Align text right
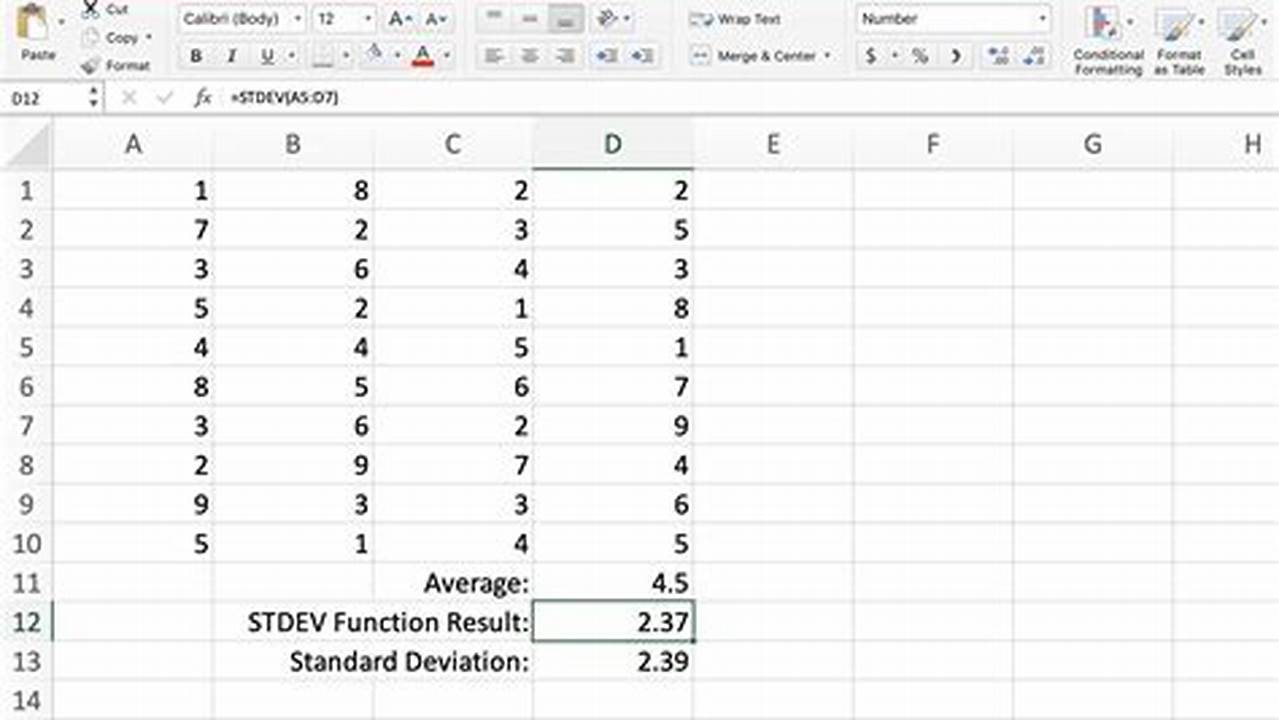 point(565,56)
